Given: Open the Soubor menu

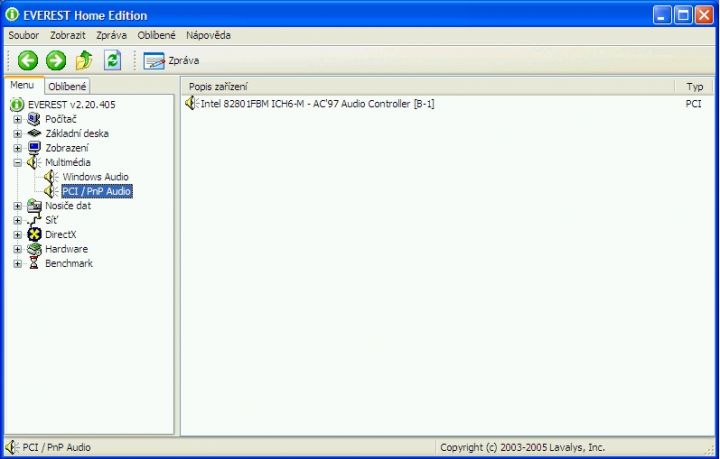Looking at the screenshot, I should click(23, 35).
